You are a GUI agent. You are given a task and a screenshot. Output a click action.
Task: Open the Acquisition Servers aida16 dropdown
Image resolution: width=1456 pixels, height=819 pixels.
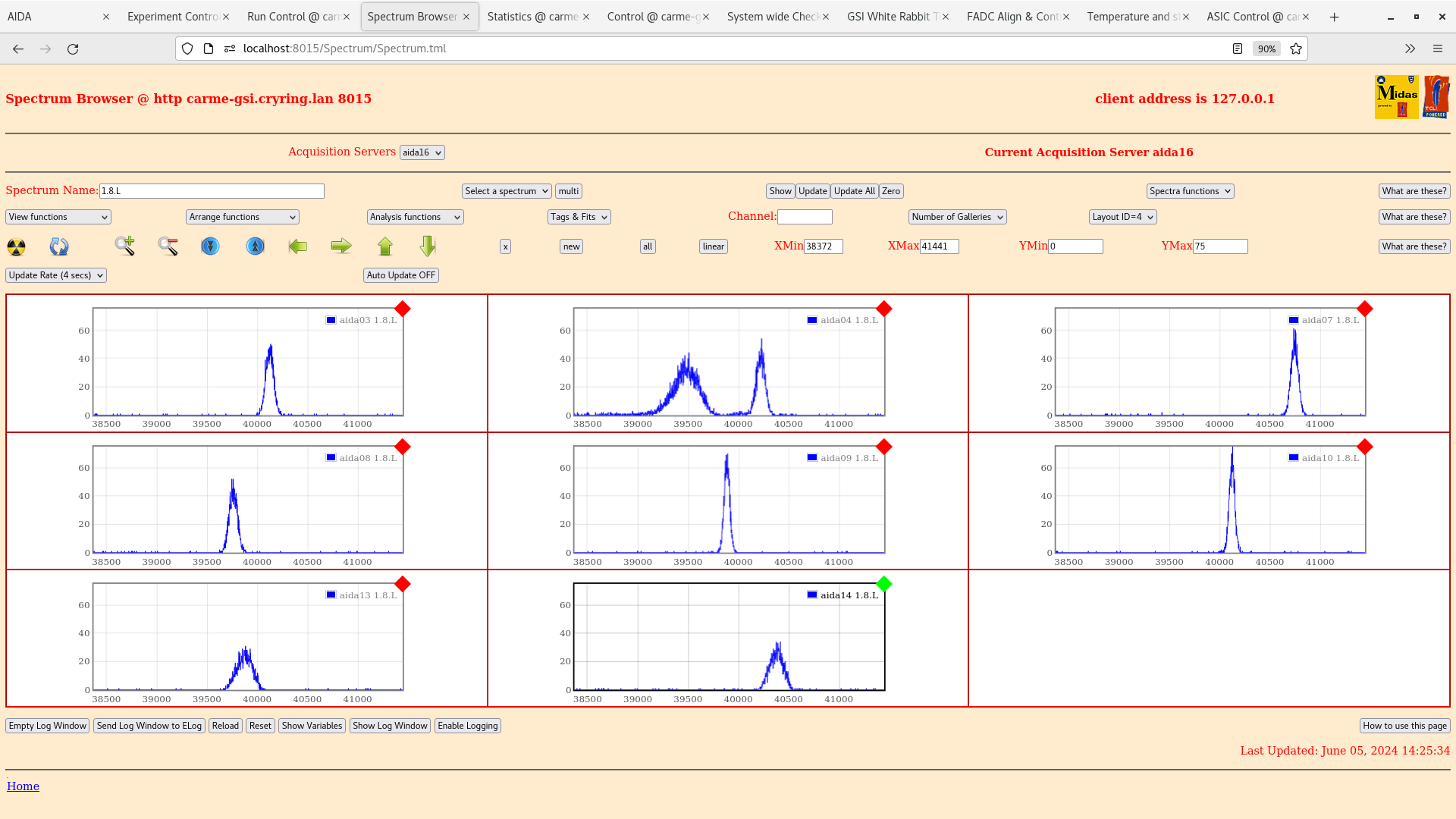pyautogui.click(x=422, y=152)
